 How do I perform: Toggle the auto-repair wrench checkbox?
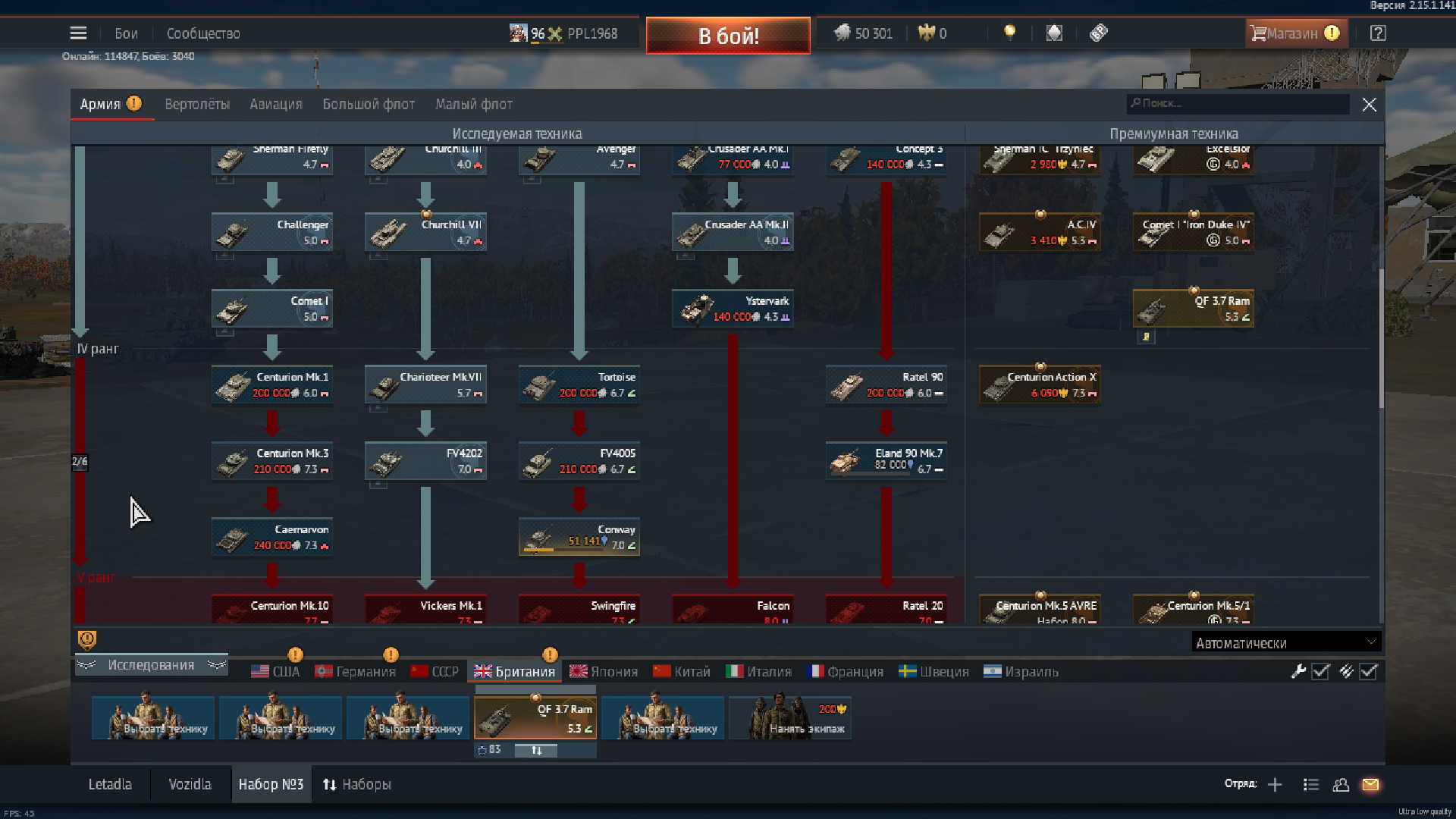[x=1320, y=671]
